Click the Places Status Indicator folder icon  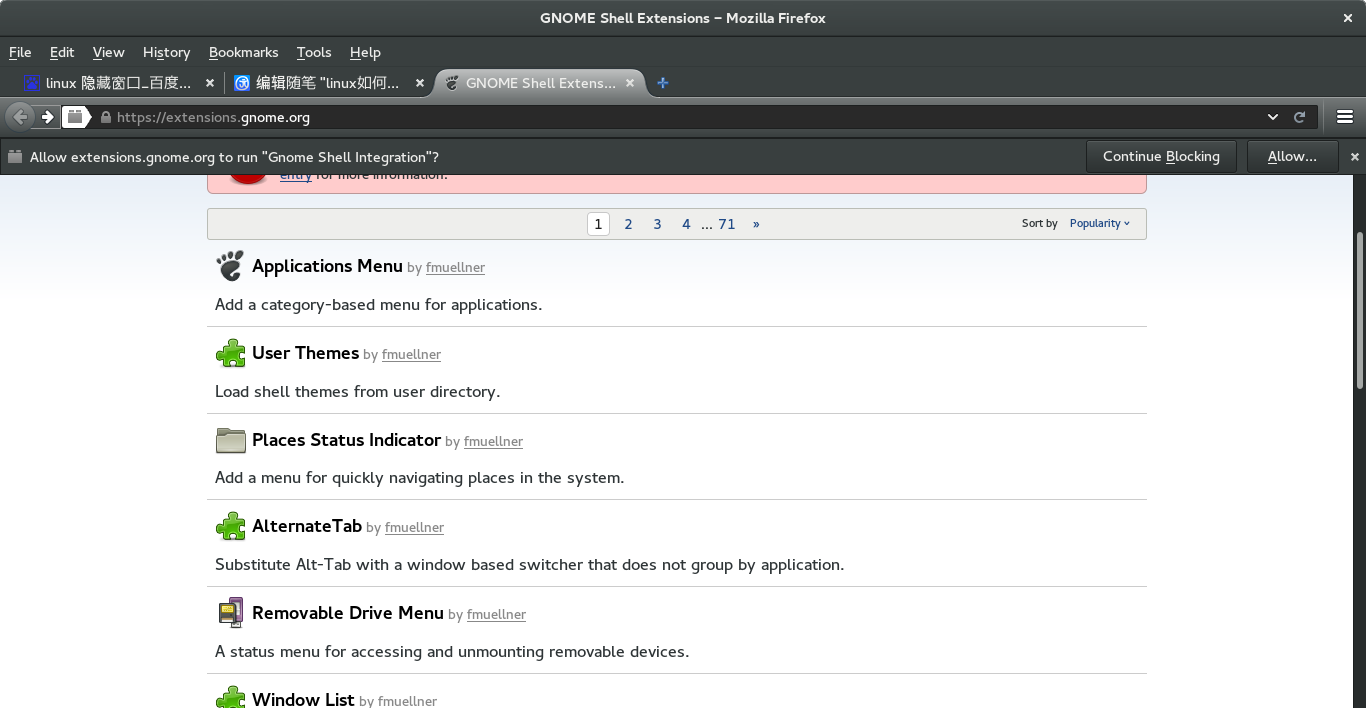click(230, 440)
